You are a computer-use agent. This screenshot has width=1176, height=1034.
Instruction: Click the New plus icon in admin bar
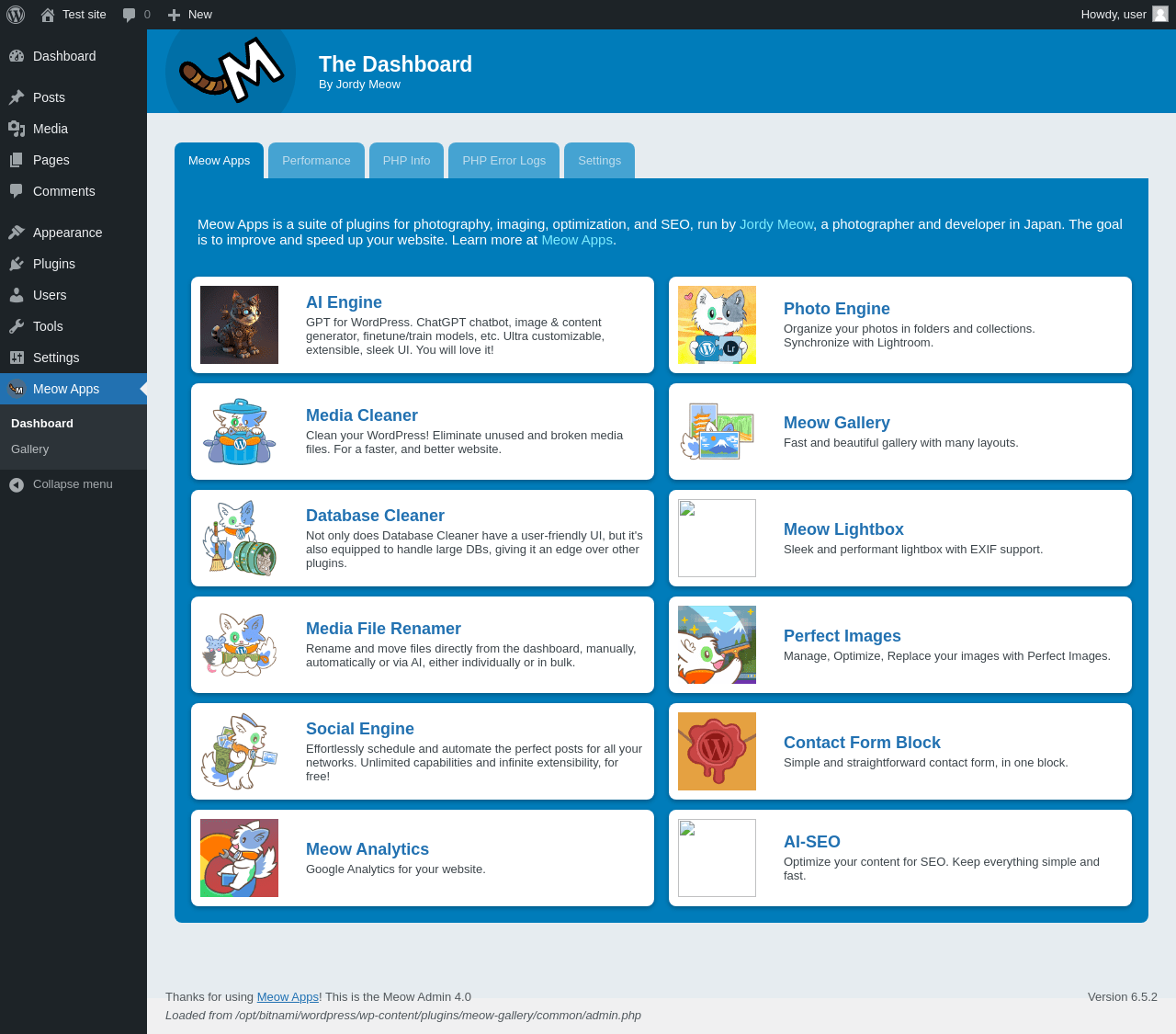pos(174,15)
